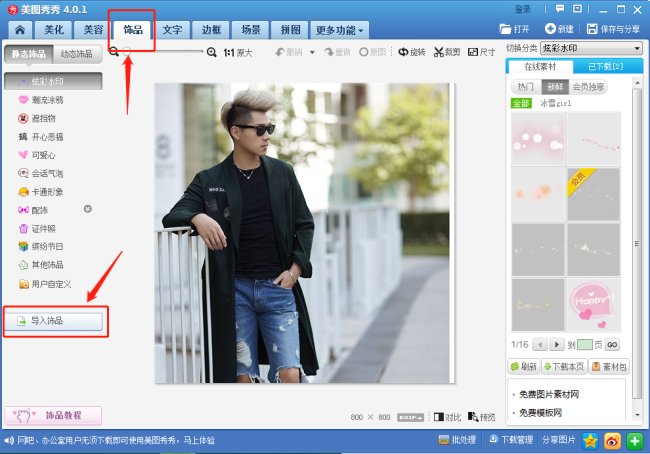Select 其他饰品 category
Screen dimensions: 650x454
click(41, 265)
